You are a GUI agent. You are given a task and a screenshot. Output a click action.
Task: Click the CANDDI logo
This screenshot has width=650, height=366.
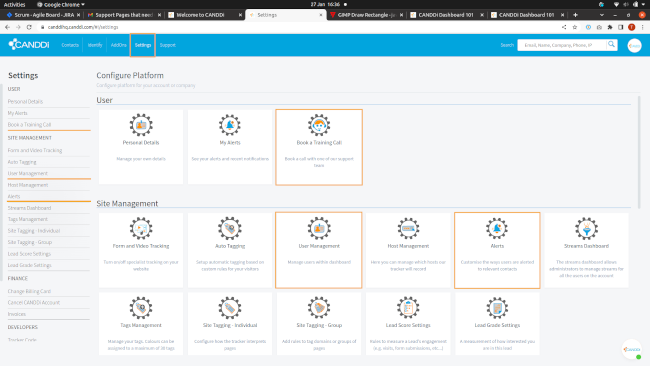point(29,44)
